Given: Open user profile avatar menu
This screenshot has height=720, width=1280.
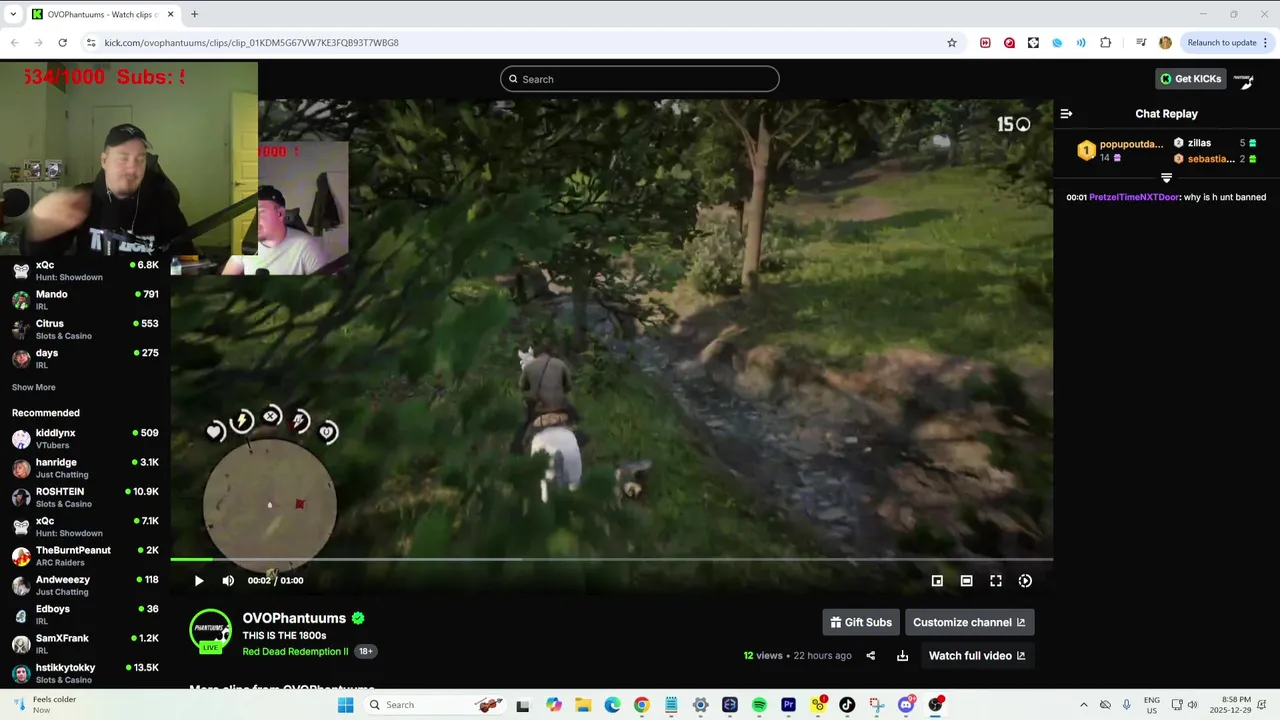Looking at the screenshot, I should click(1244, 80).
